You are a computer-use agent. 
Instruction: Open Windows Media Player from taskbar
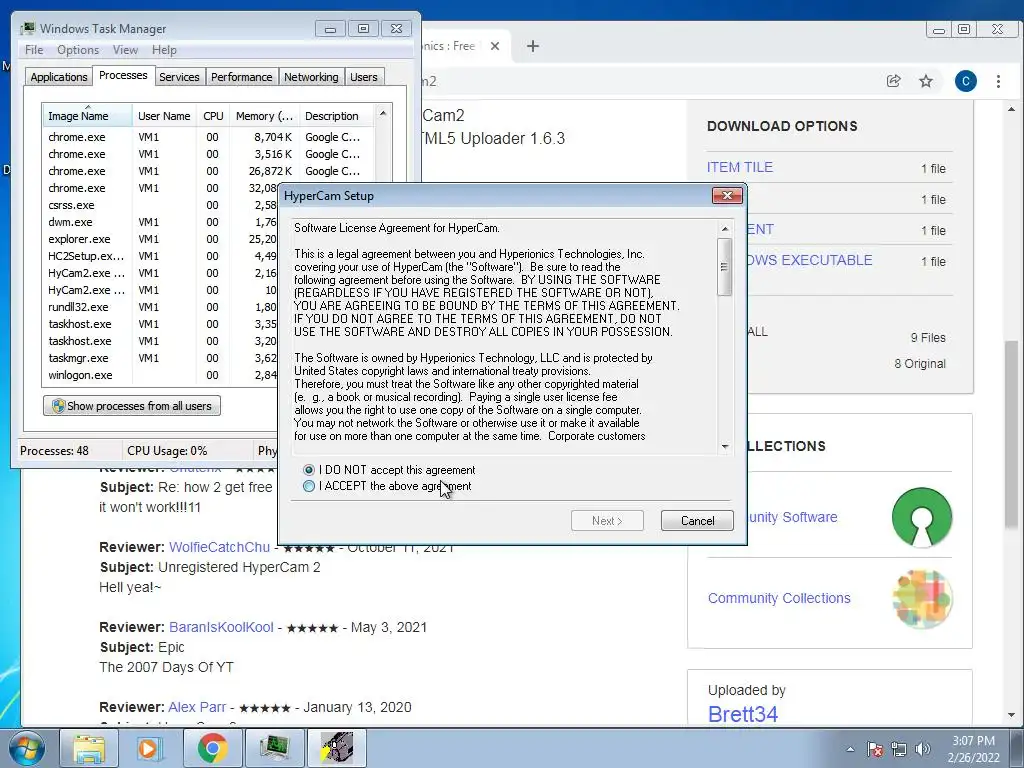point(150,748)
